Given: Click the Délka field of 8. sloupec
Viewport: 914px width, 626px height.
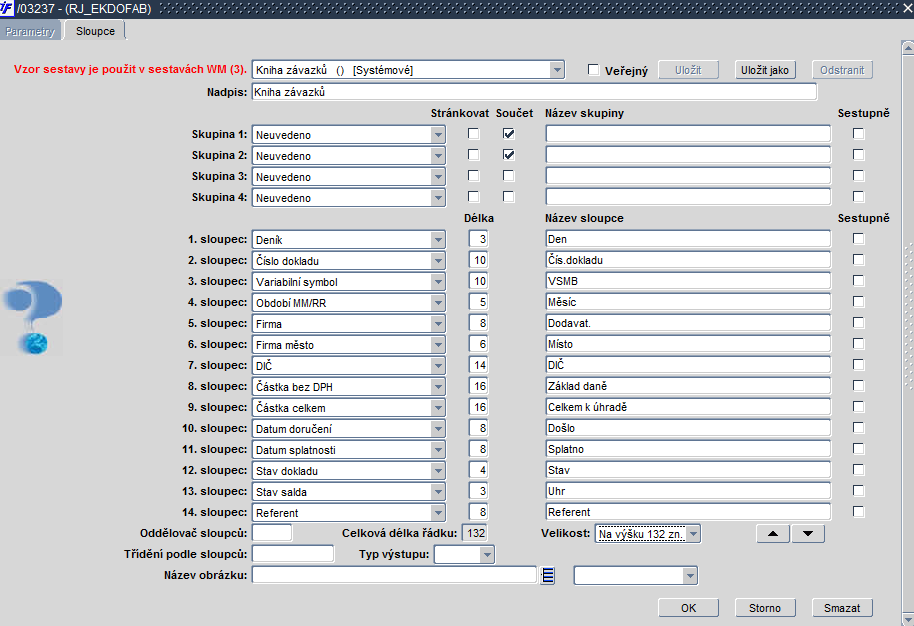Looking at the screenshot, I should tap(478, 386).
